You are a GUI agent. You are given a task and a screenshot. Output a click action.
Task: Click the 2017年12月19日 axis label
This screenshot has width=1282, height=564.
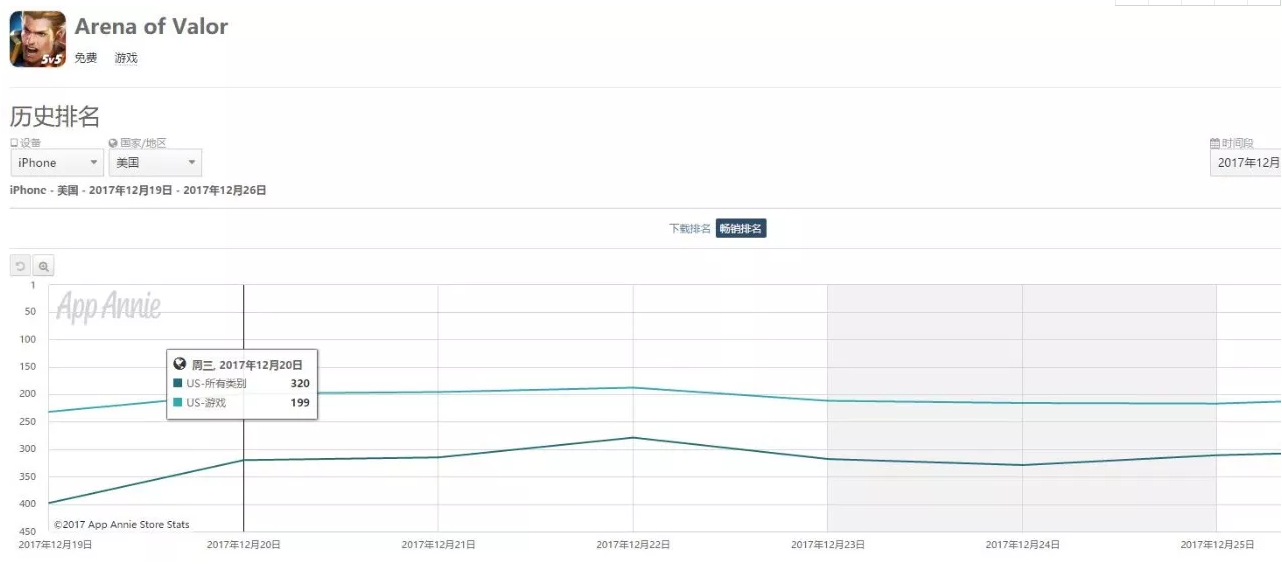56,545
